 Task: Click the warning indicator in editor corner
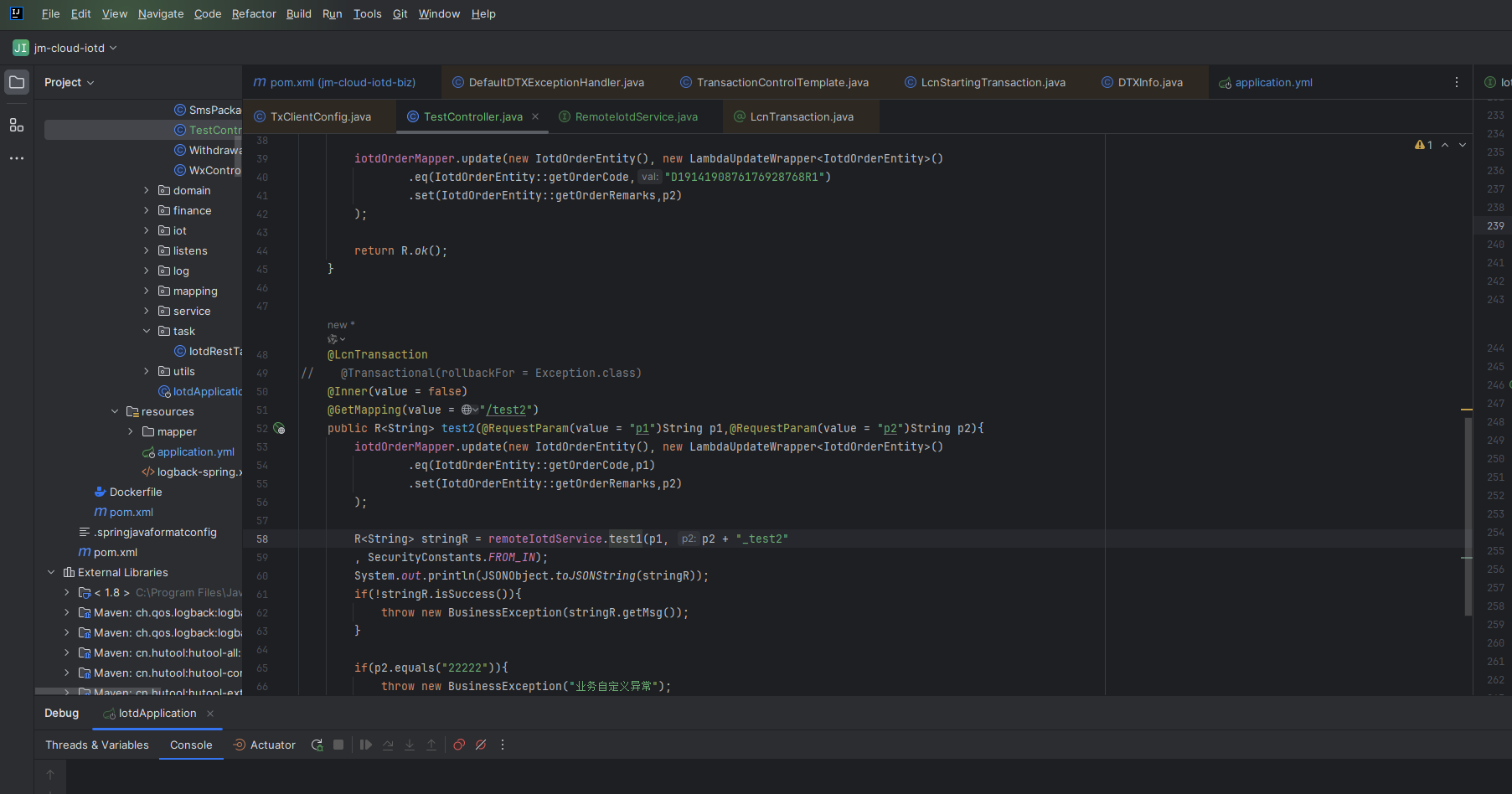coord(1423,145)
